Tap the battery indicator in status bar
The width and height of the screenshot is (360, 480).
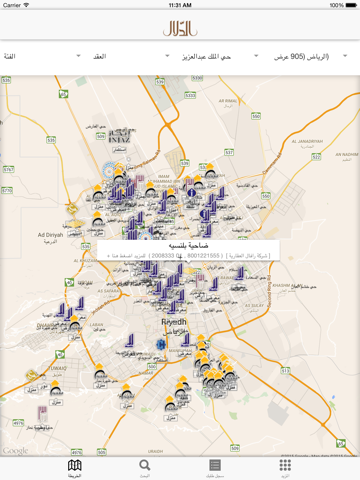click(351, 5)
